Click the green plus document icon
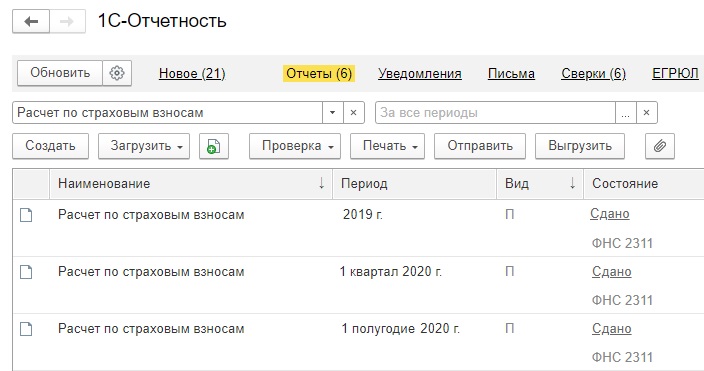Viewport: 704px width, 371px height. (214, 146)
